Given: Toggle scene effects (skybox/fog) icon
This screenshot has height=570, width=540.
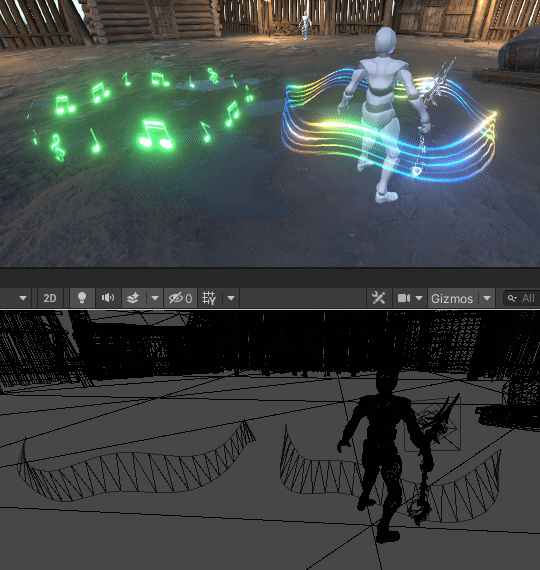Looking at the screenshot, I should (x=133, y=298).
